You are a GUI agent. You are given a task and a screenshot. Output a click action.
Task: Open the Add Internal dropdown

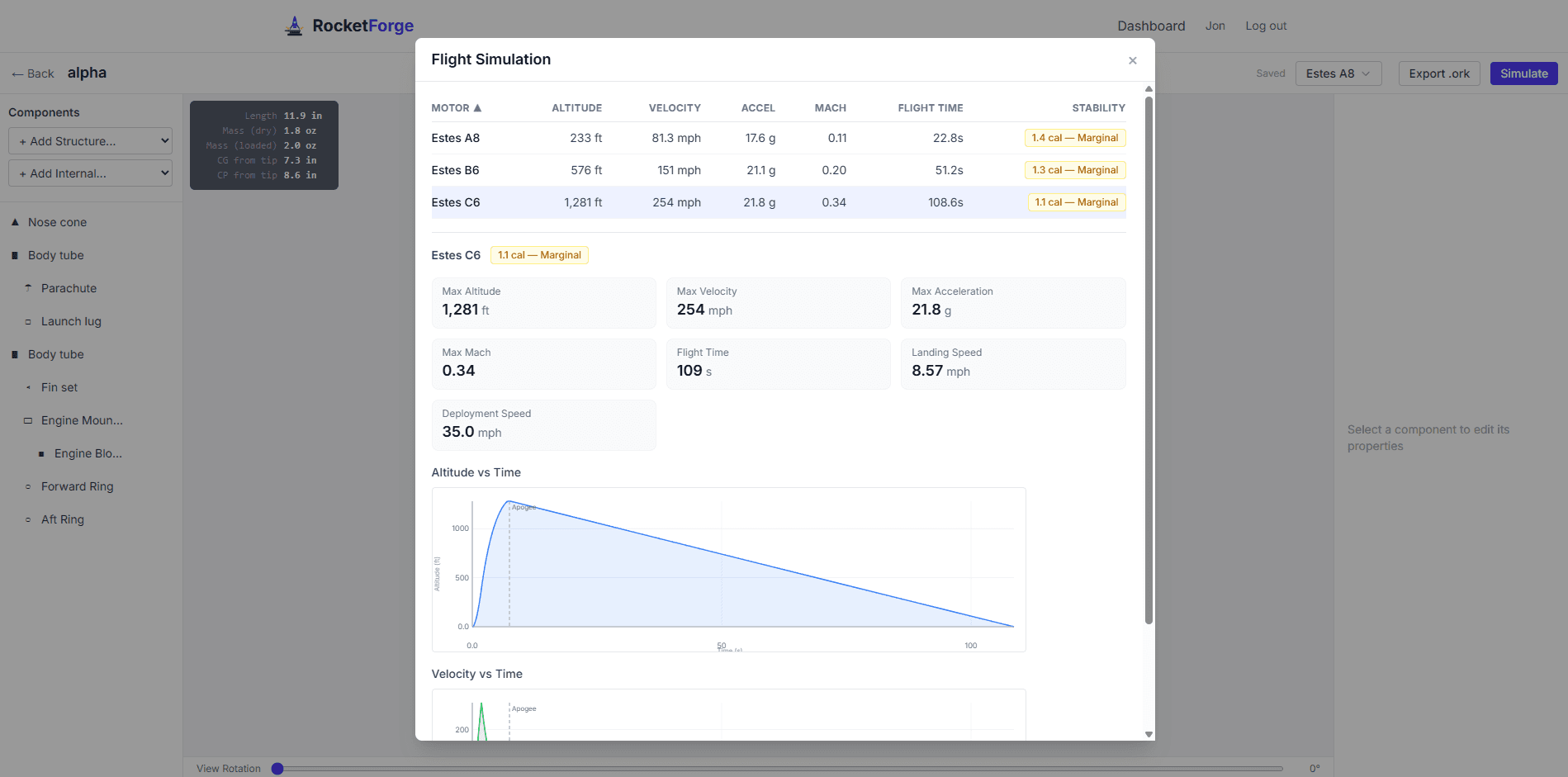[89, 173]
